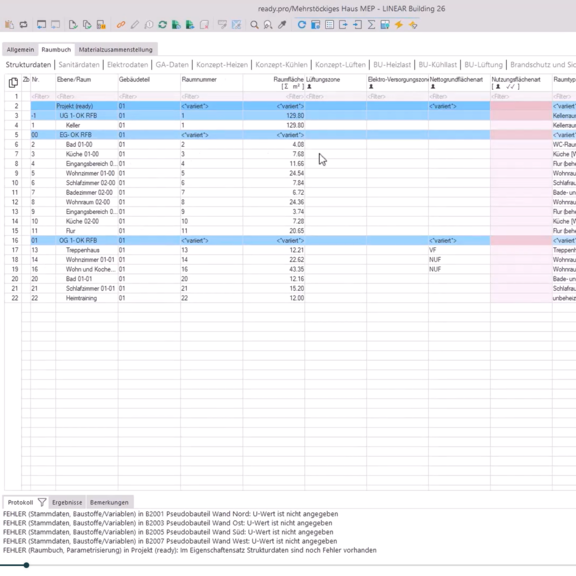Click the magnifying glass search icon
The image size is (576, 576).
click(254, 25)
